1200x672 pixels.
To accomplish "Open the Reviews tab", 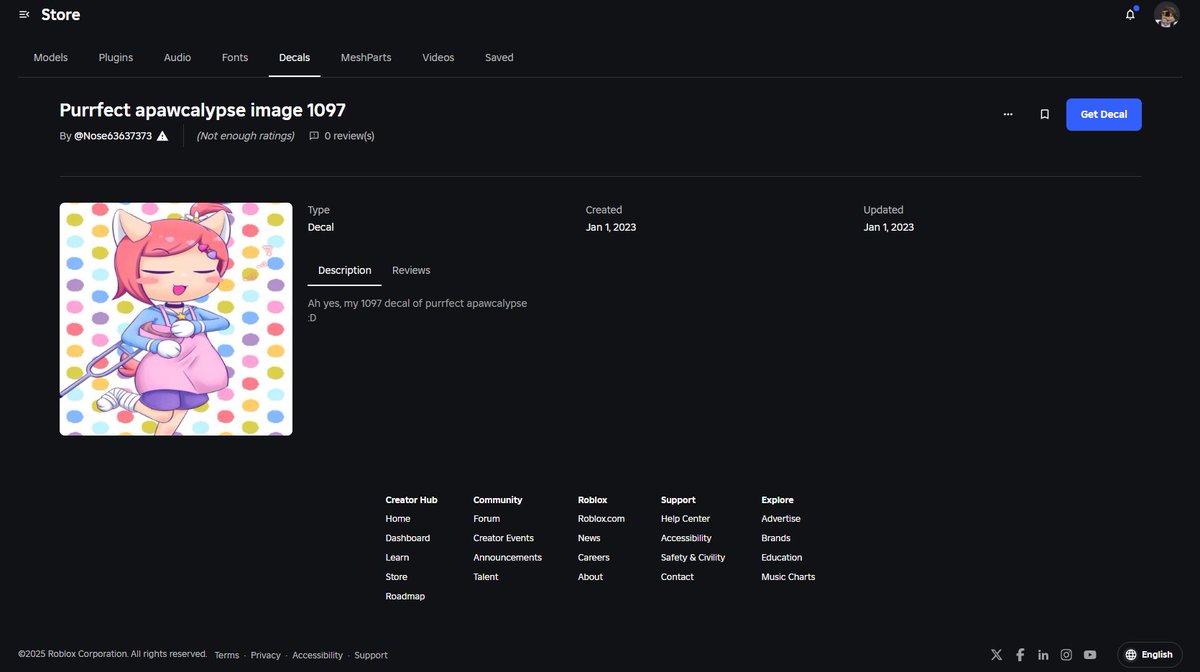I will tap(411, 270).
